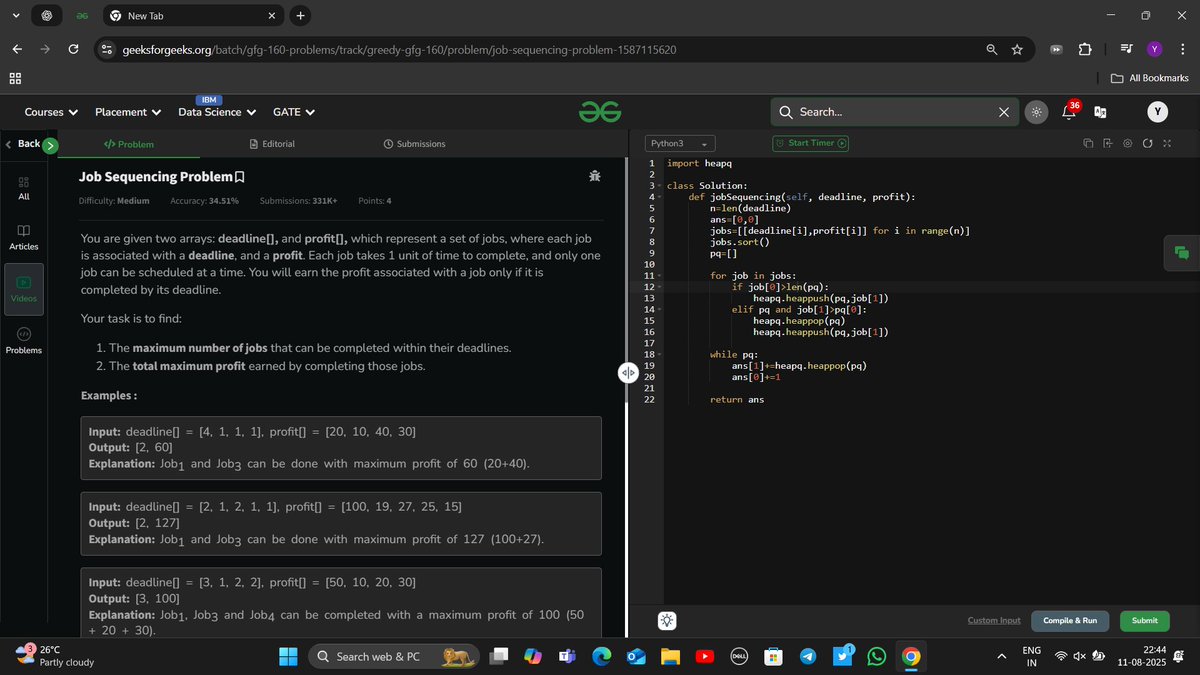The image size is (1200, 675).
Task: Open WhatsApp from the taskbar
Action: (877, 656)
